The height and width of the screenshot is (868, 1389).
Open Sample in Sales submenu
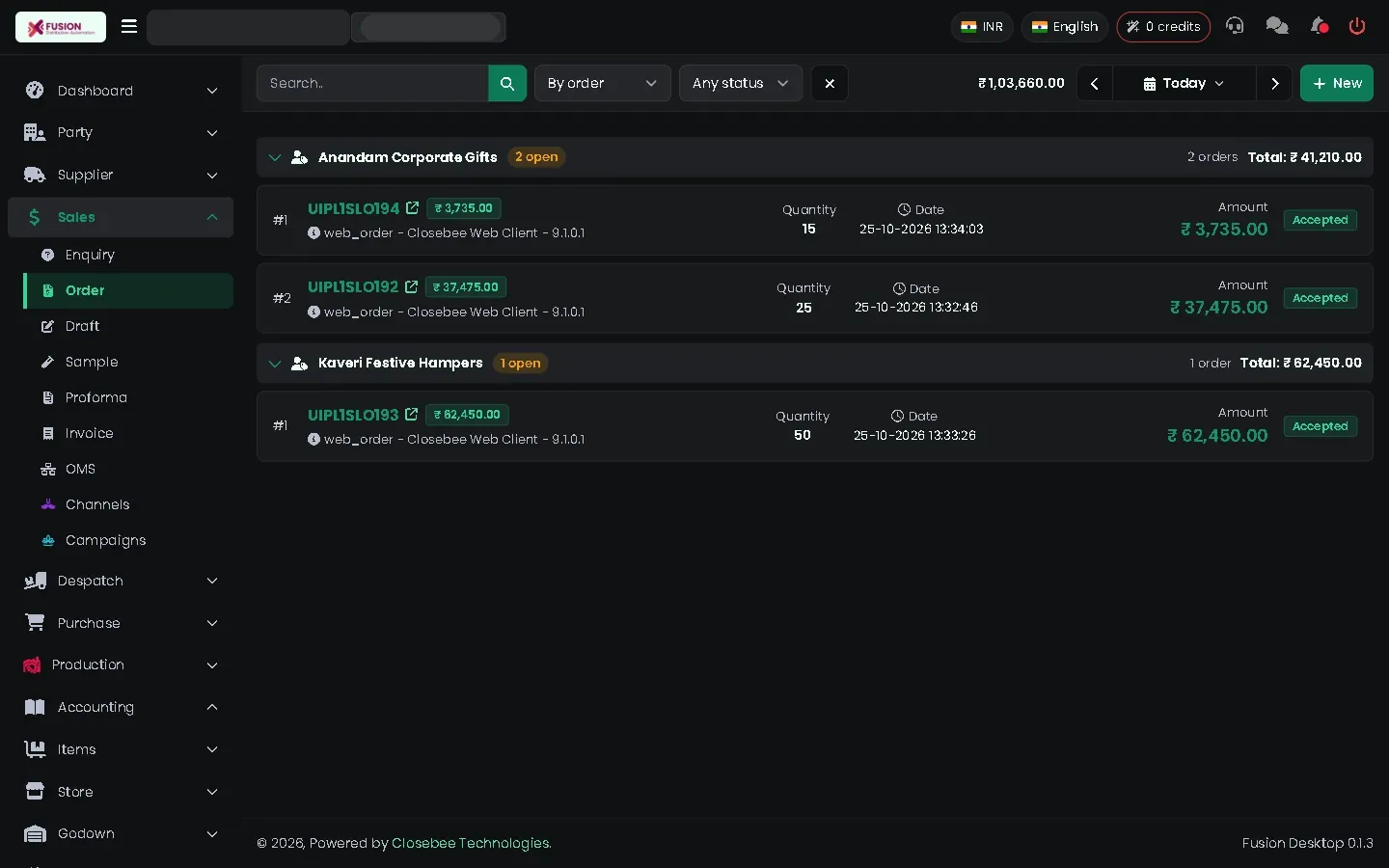click(128, 362)
